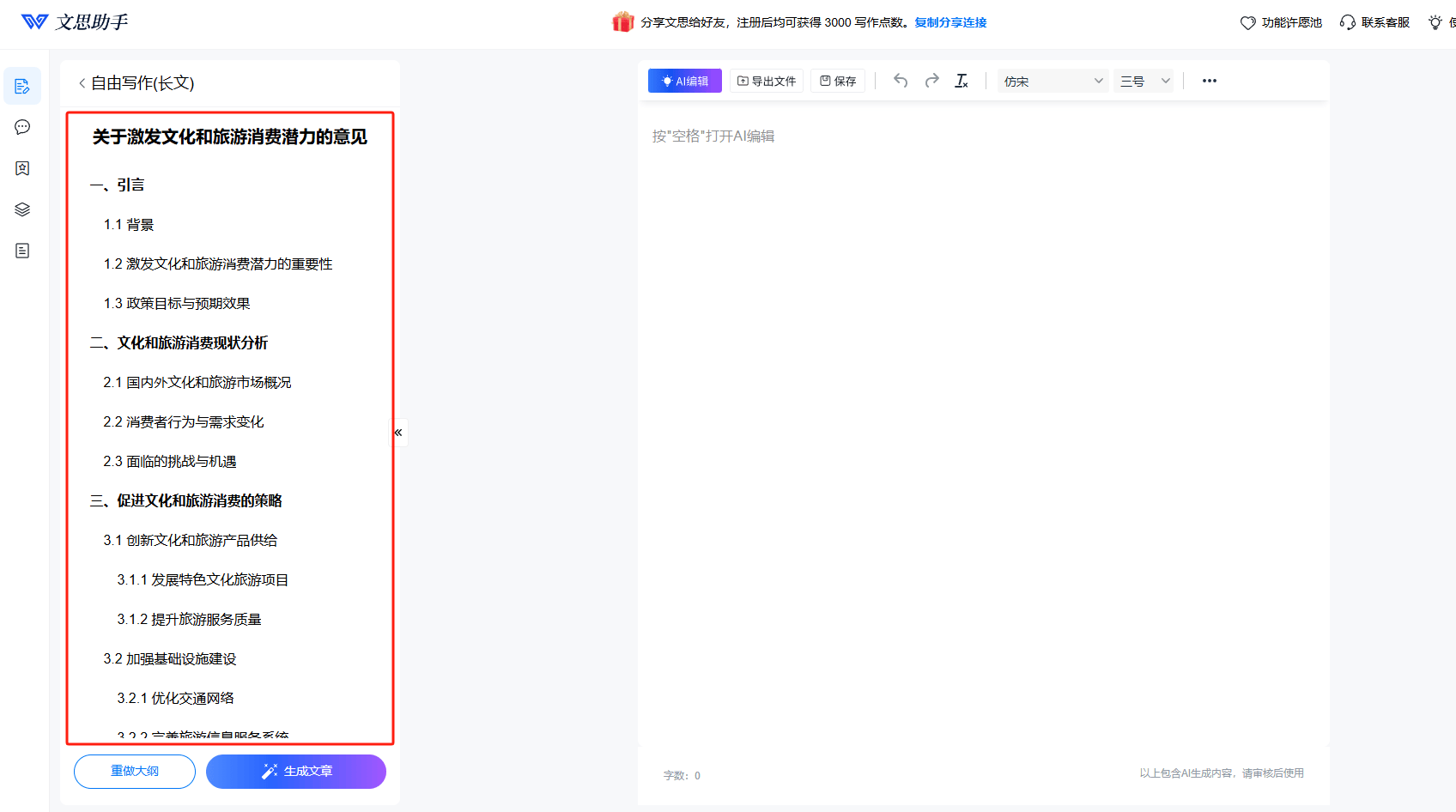1456x812 pixels.
Task: Open 复制分享连接 link in the banner
Action: [949, 22]
